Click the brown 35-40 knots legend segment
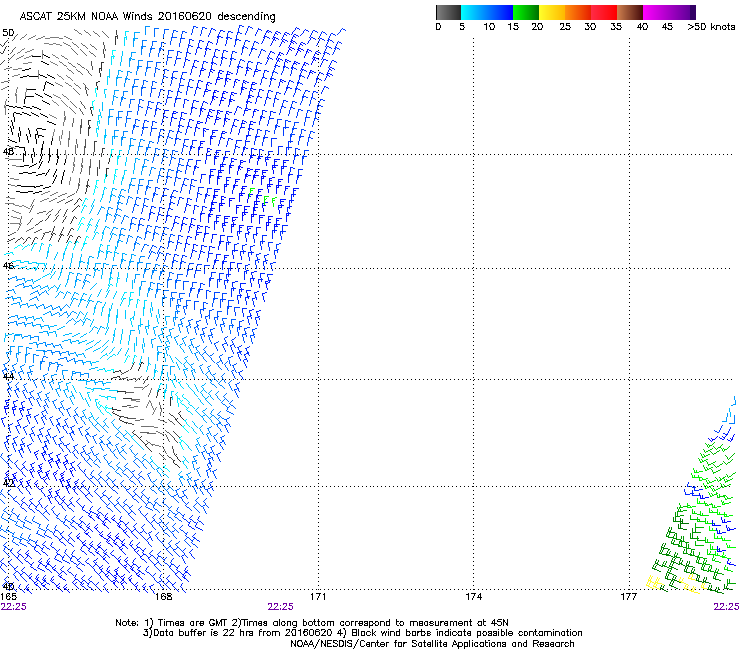This screenshot has height=650, width=740. 630,12
